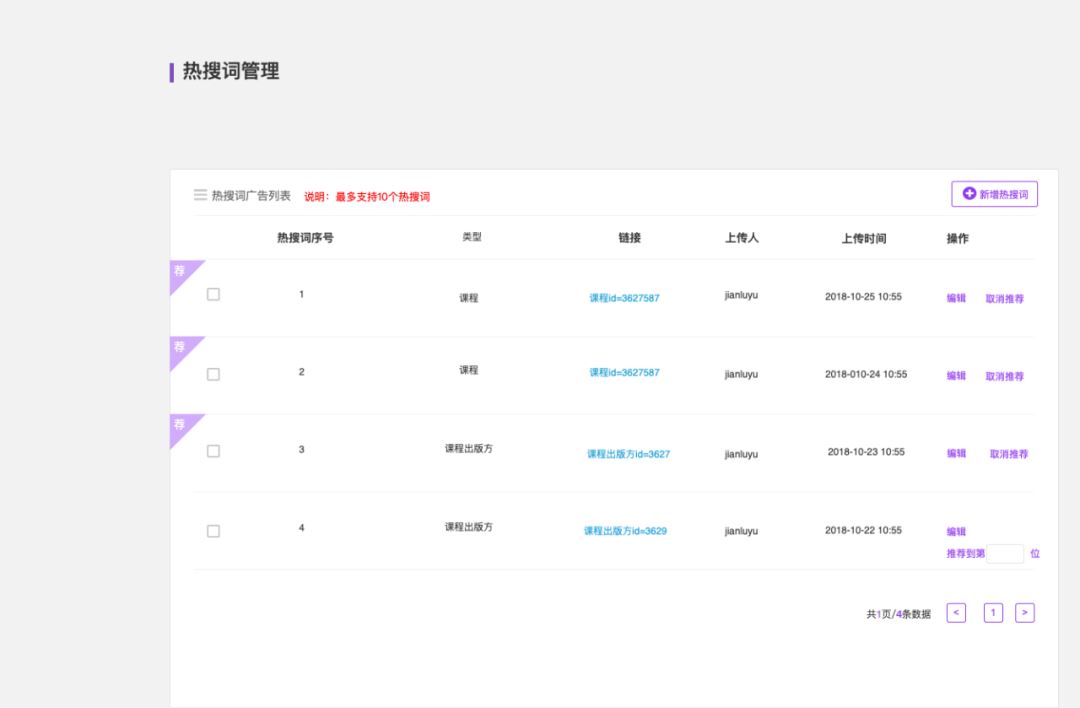Click 编辑 for hot word 1

pyautogui.click(x=956, y=298)
